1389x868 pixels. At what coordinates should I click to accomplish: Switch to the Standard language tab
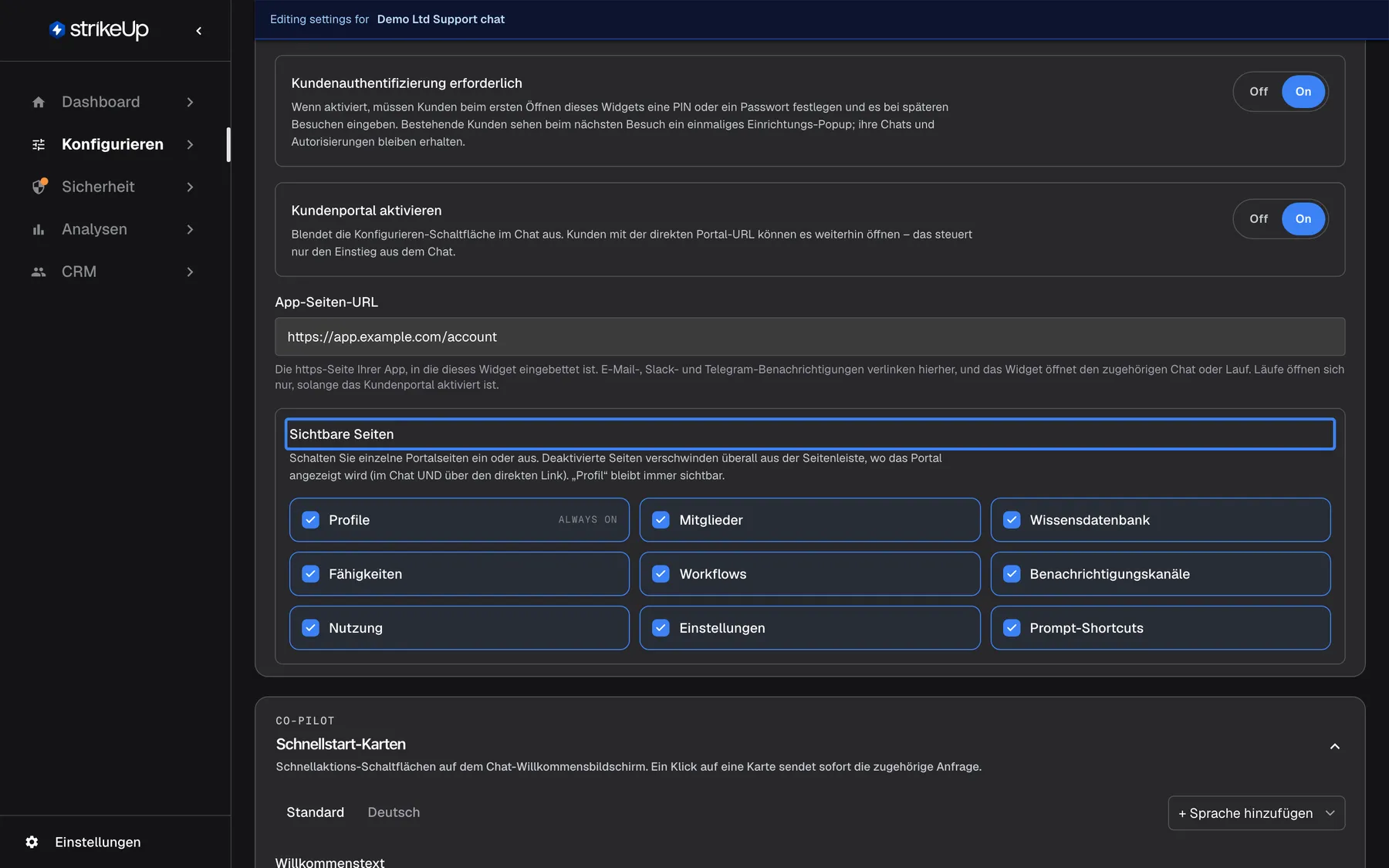coord(315,812)
